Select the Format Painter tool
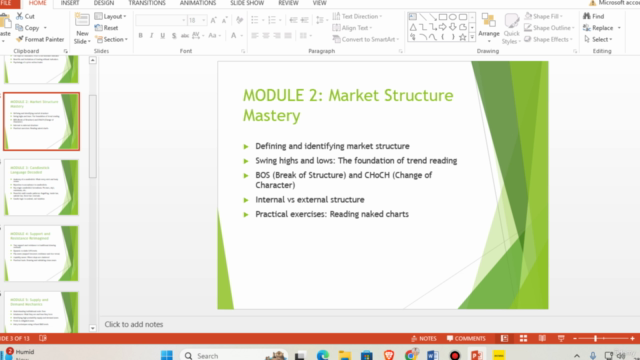 point(40,39)
